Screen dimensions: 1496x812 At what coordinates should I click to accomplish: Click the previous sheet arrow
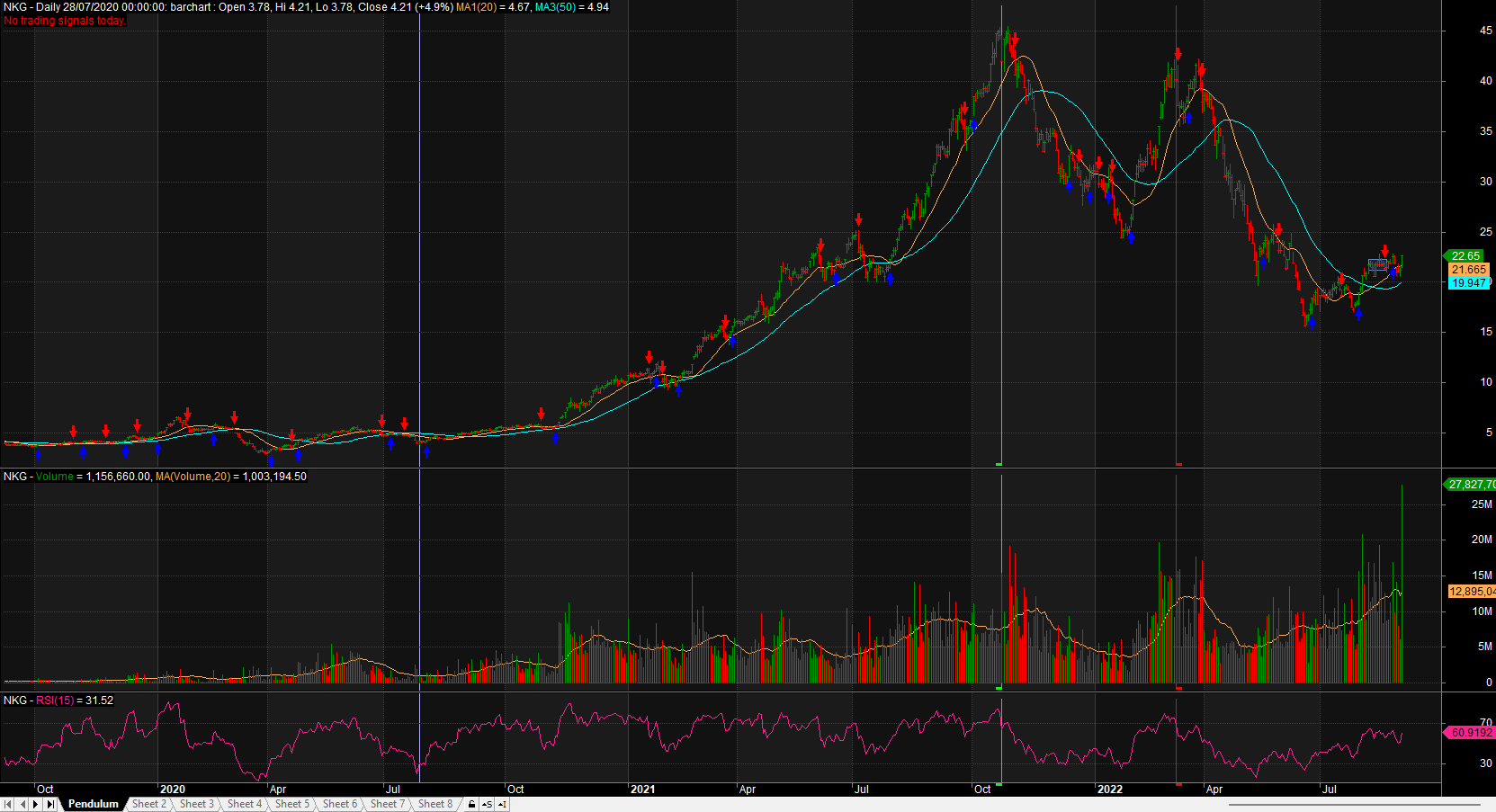[x=22, y=804]
